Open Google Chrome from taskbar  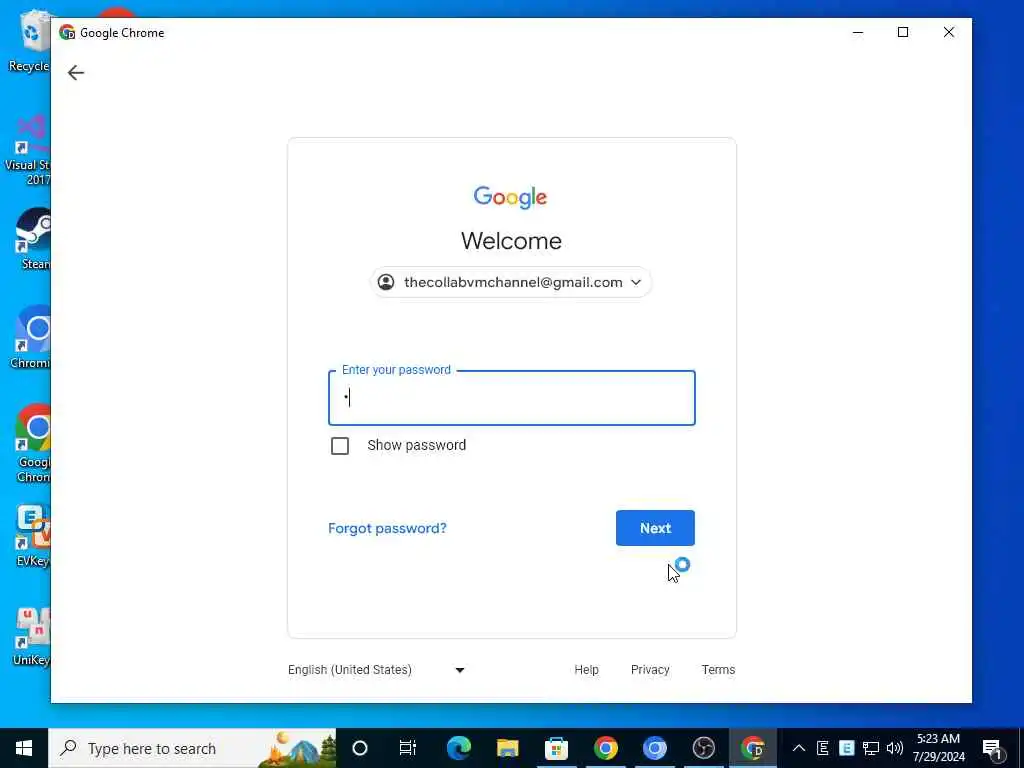click(x=605, y=748)
